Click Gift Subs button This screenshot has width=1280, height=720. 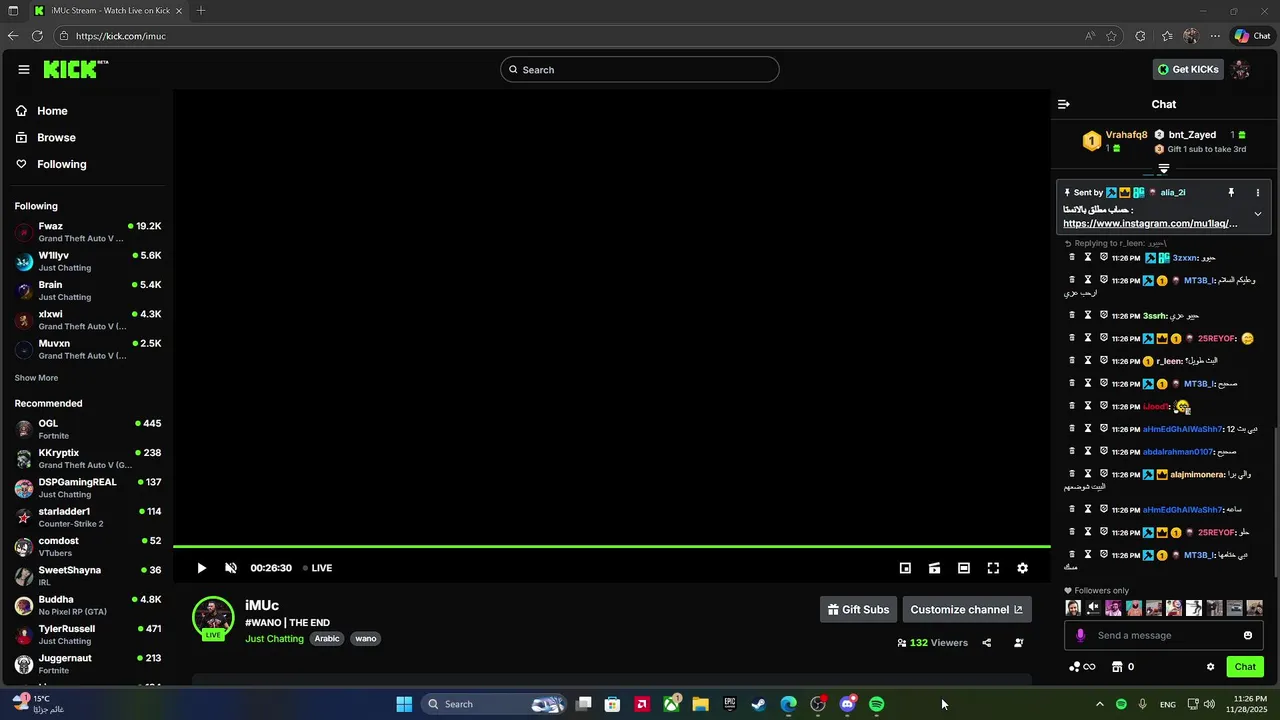coord(858,609)
